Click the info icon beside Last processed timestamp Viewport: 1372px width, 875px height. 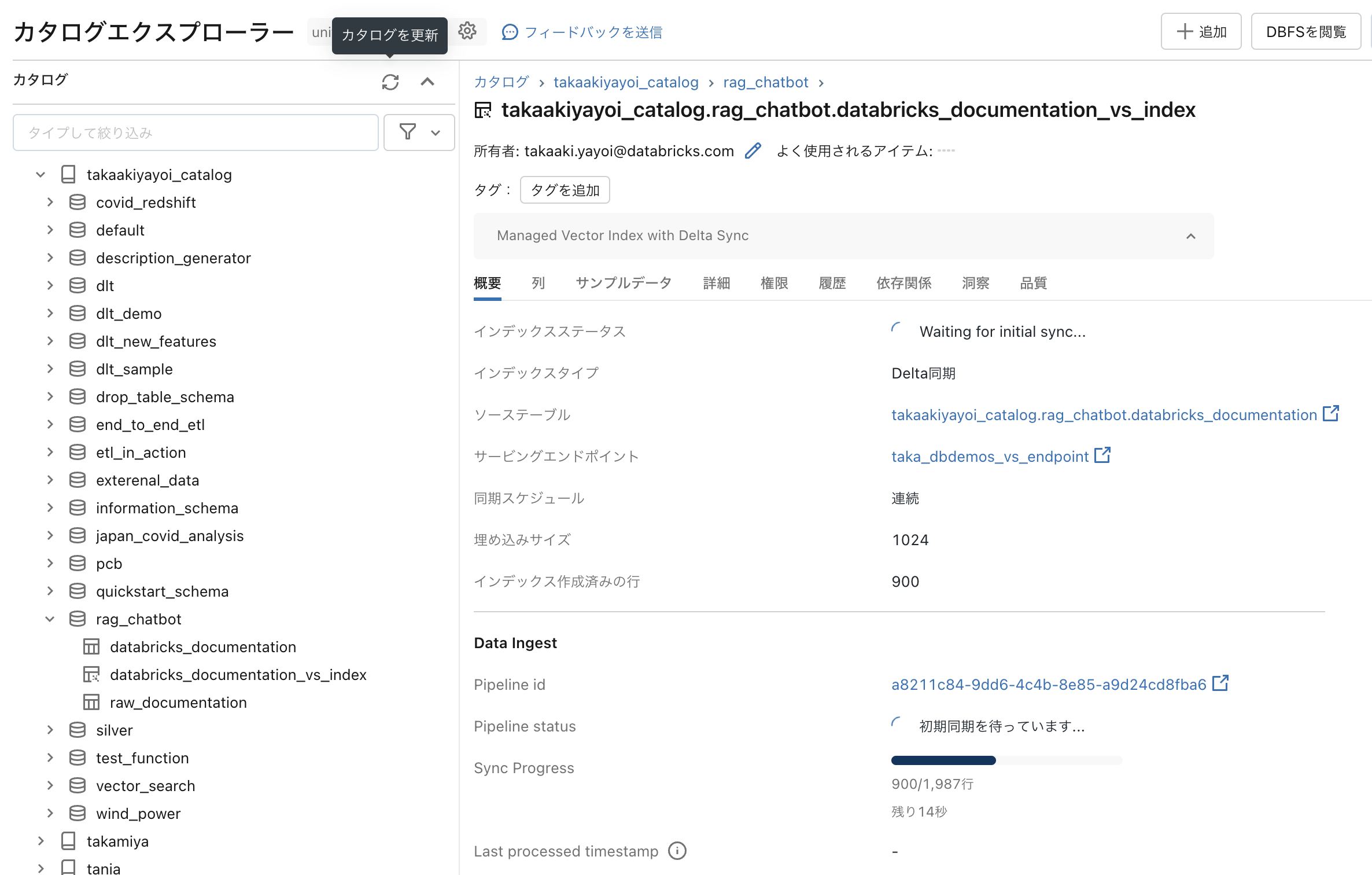677,851
